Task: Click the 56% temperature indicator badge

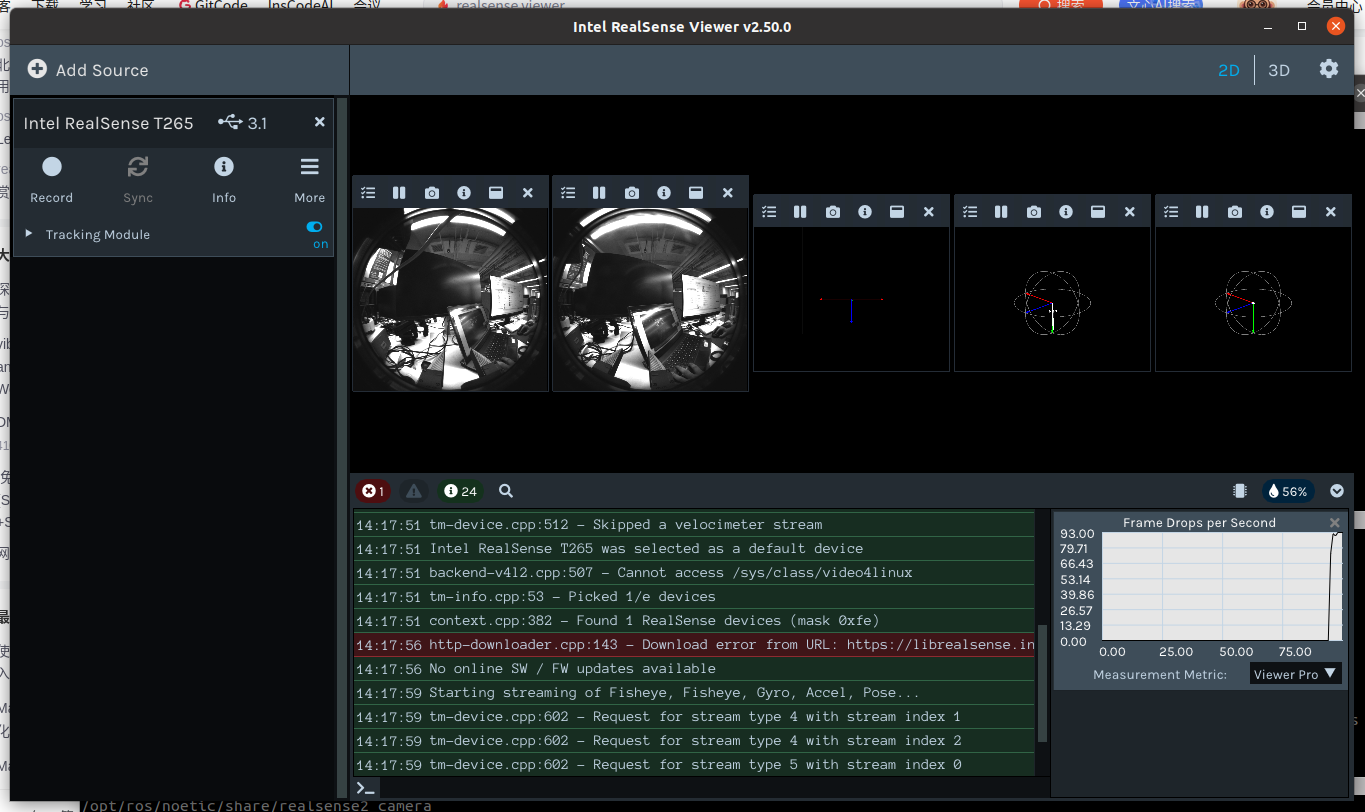Action: click(1288, 491)
